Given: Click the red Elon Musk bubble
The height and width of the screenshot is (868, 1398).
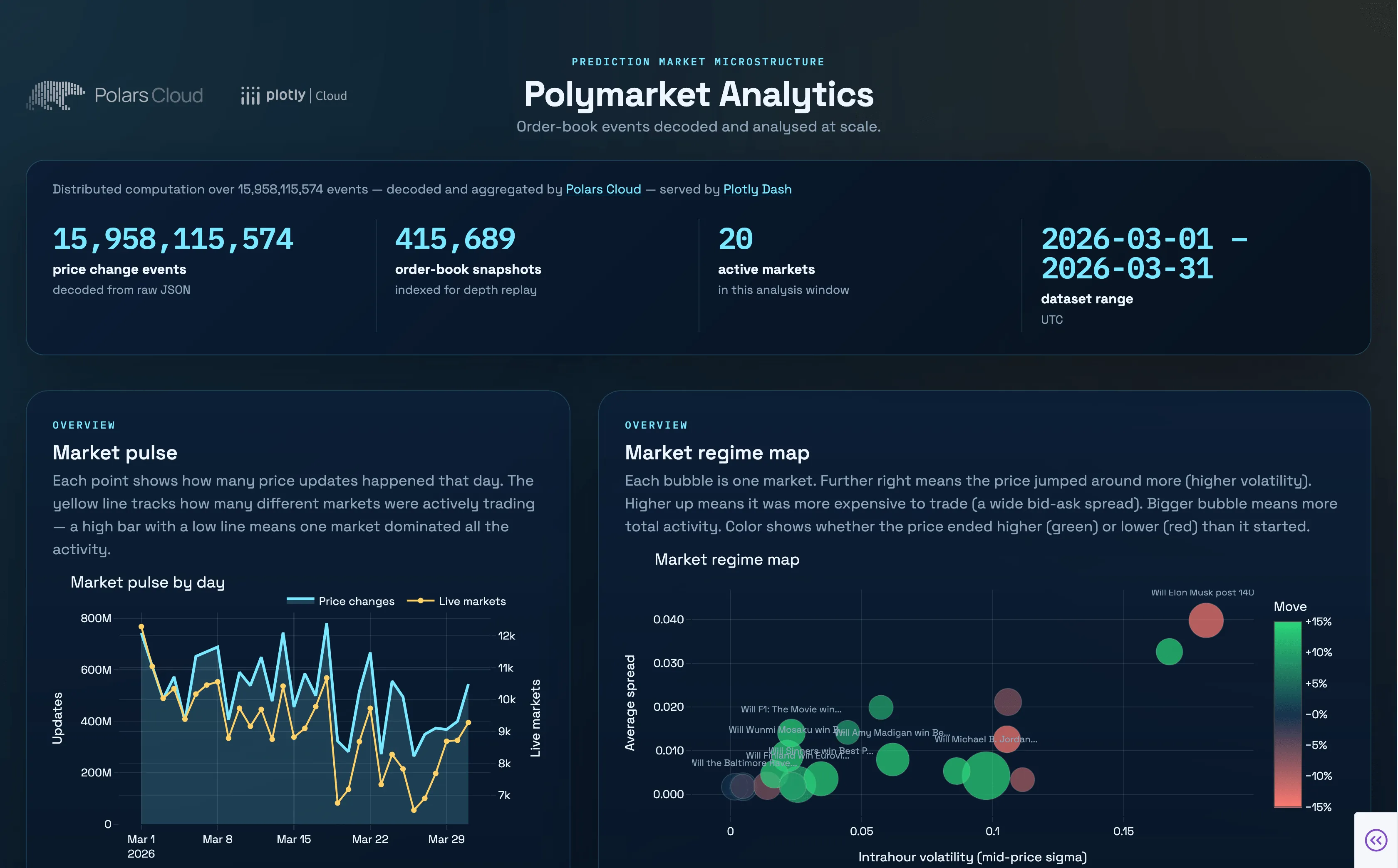Looking at the screenshot, I should pos(1206,620).
